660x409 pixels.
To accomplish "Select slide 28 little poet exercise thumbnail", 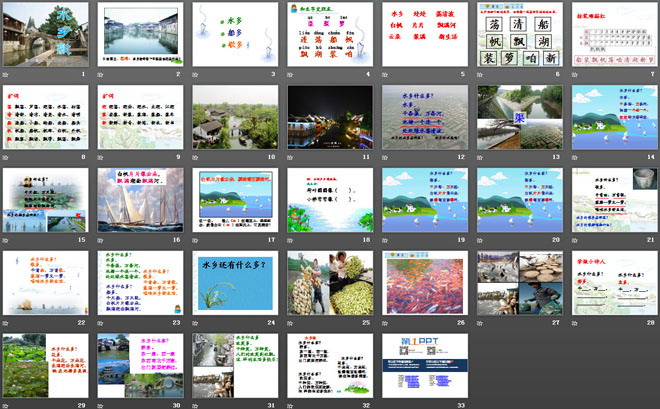I will click(x=615, y=283).
